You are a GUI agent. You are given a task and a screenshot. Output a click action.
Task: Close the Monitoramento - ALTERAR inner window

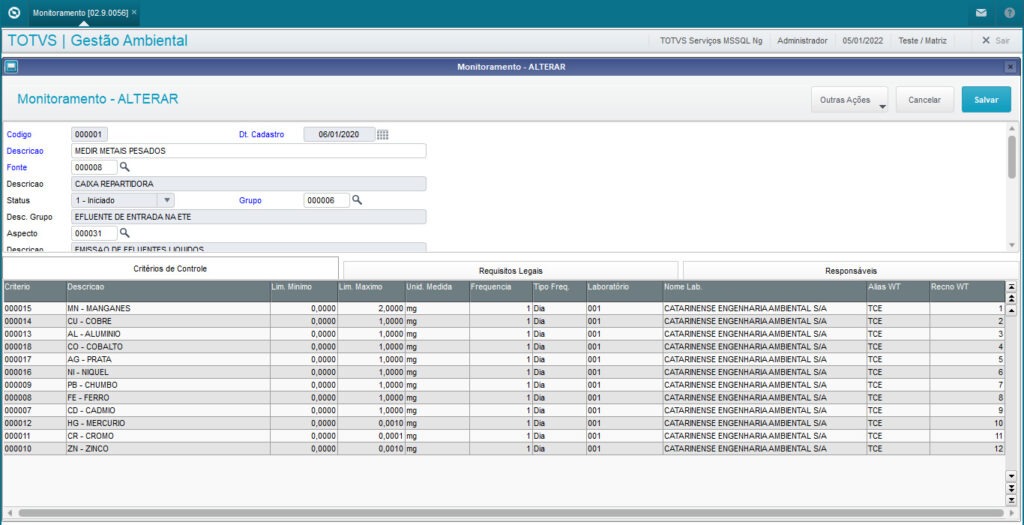pyautogui.click(x=1010, y=67)
